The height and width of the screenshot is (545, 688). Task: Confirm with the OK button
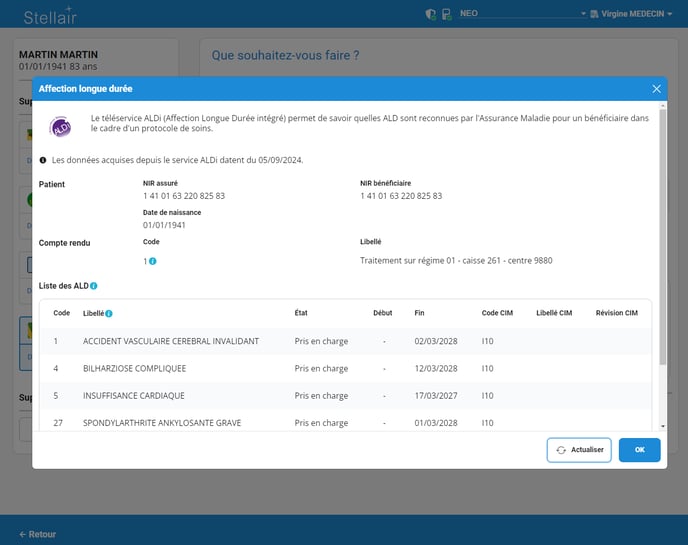[x=639, y=450]
